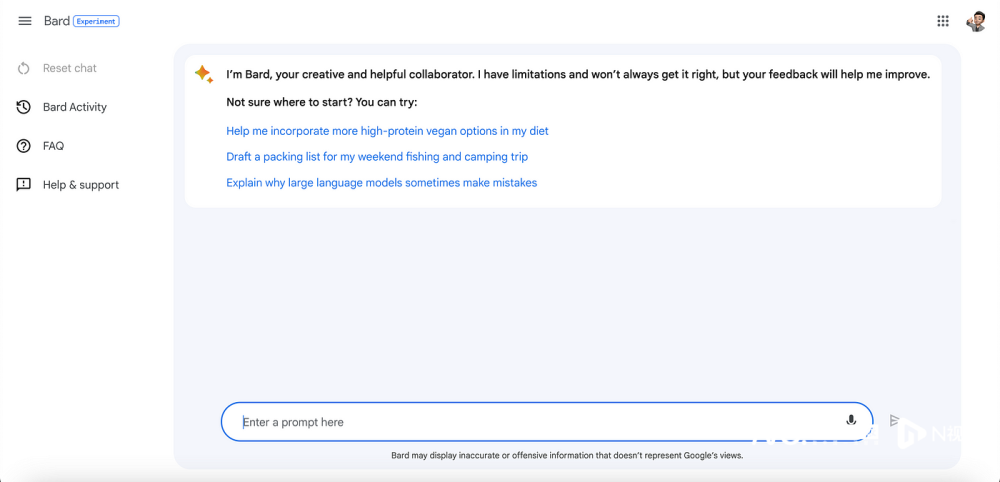1000x482 pixels.
Task: Select the weekend fishing packing list suggestion
Action: (377, 157)
